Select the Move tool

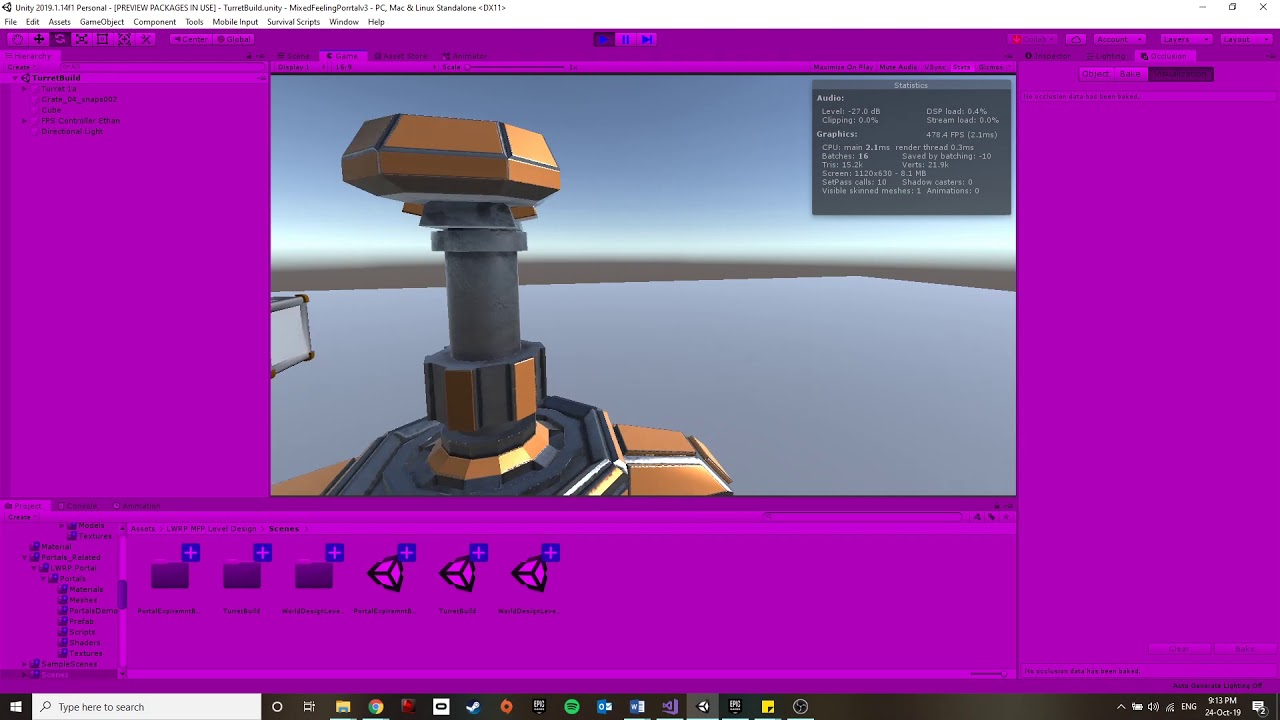[39, 39]
